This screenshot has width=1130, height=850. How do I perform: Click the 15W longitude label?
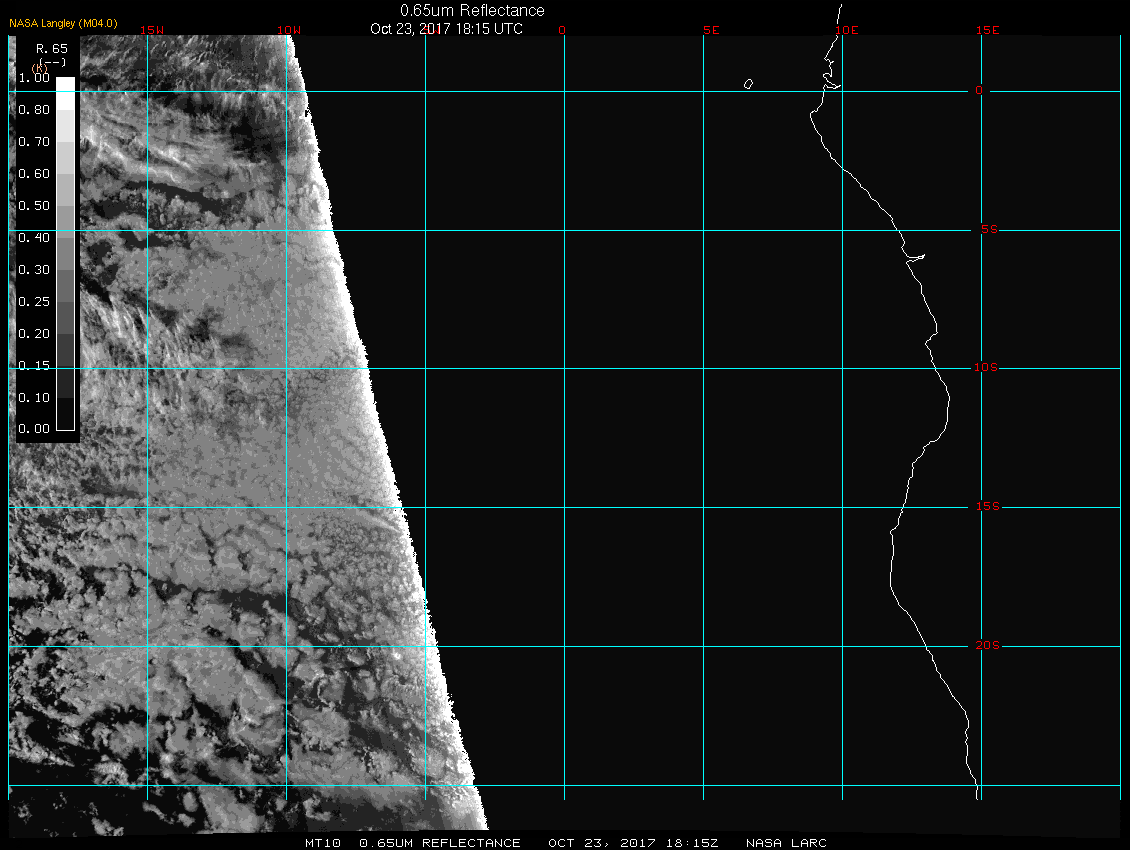click(x=151, y=30)
